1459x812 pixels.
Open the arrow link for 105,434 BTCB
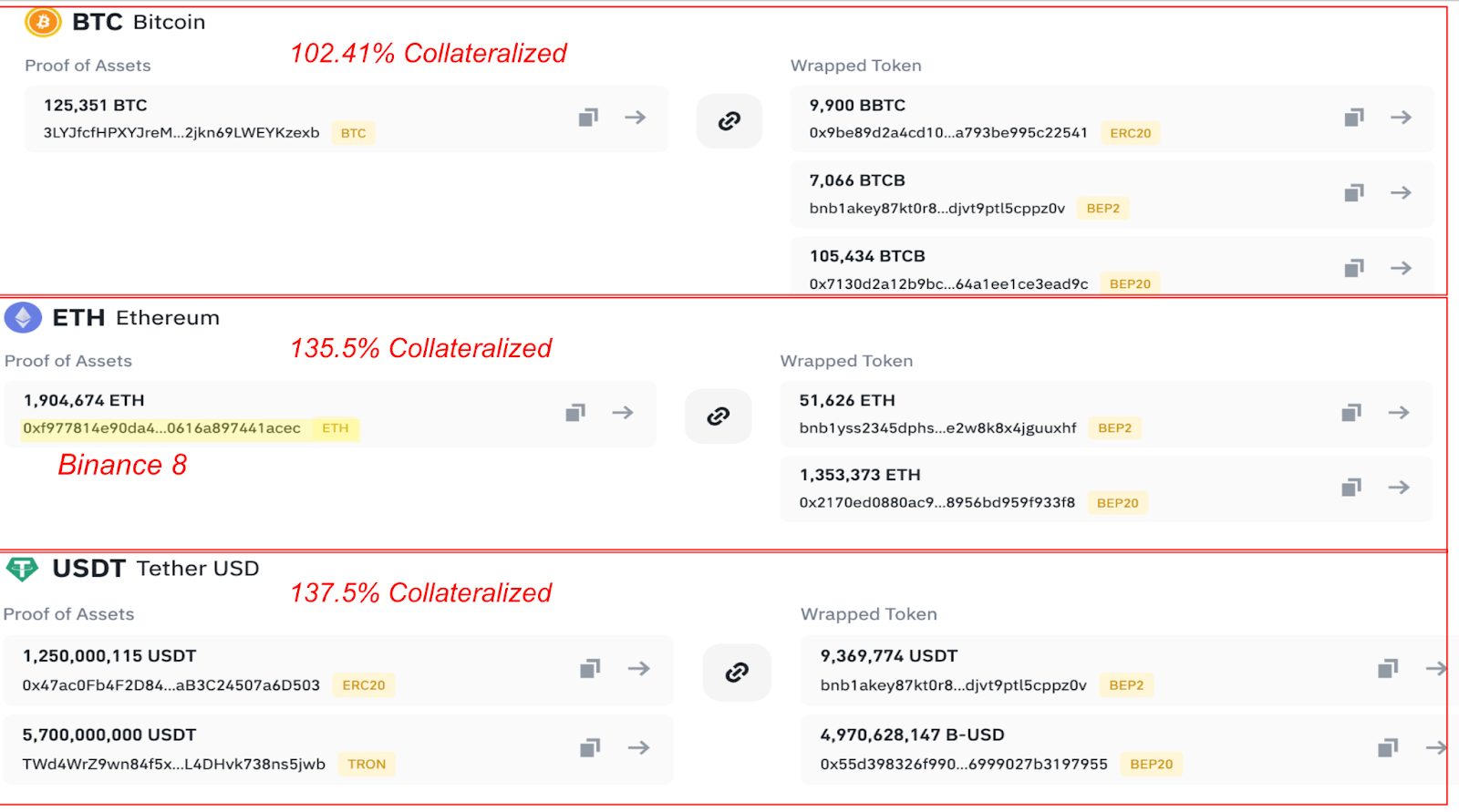1402,268
